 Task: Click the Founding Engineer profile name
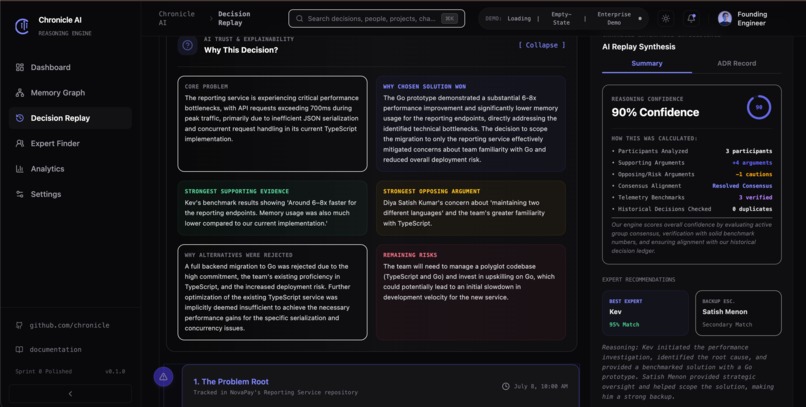(752, 18)
